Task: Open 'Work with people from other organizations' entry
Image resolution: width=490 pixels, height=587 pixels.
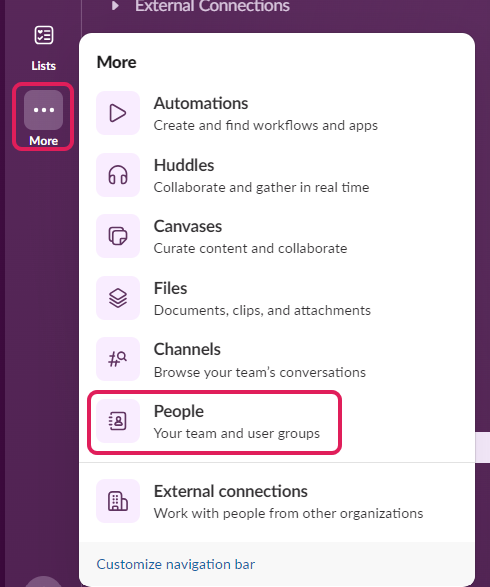Action: pos(289,513)
